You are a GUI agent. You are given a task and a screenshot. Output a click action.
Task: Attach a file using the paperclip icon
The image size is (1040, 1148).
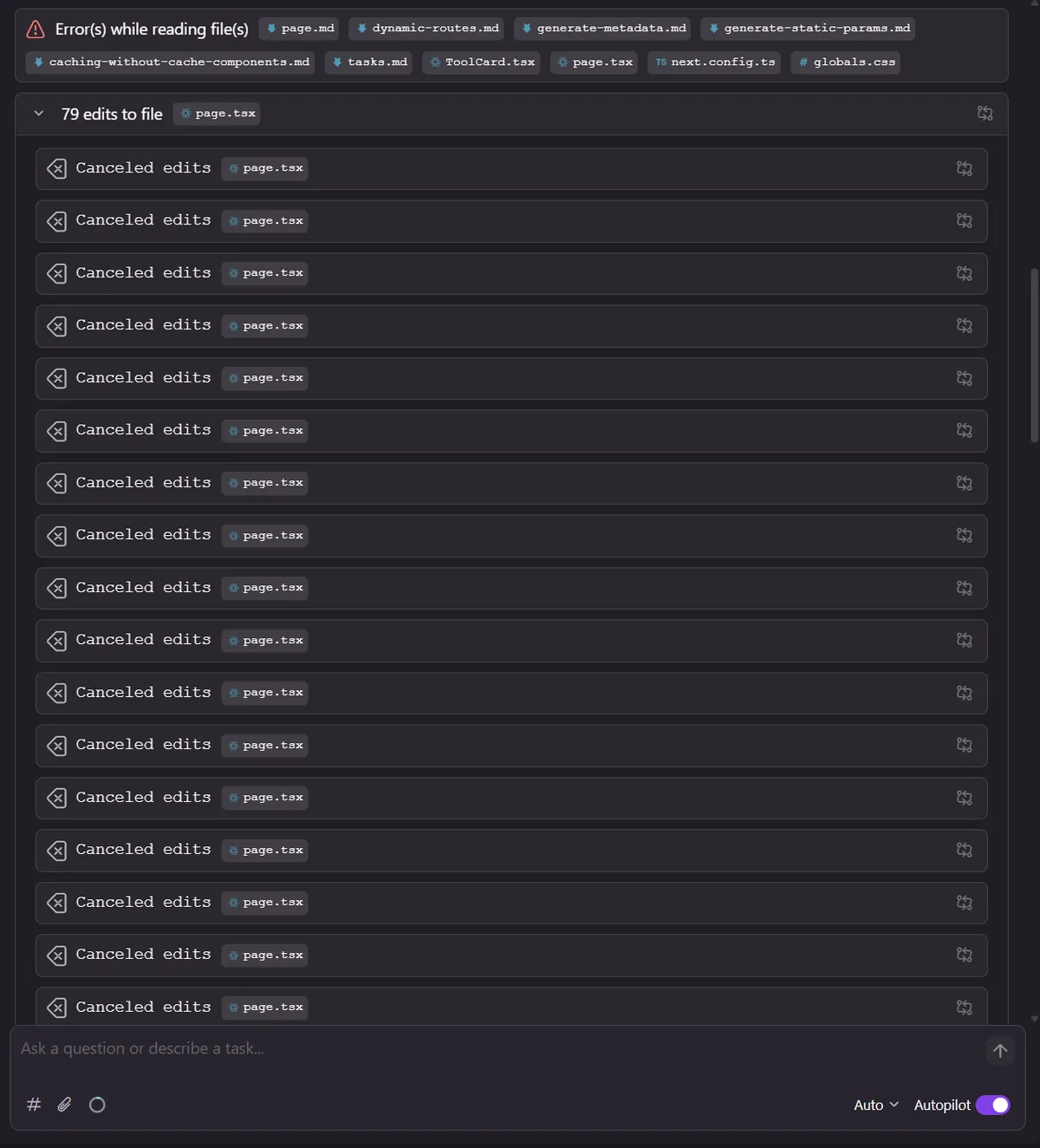click(64, 1105)
